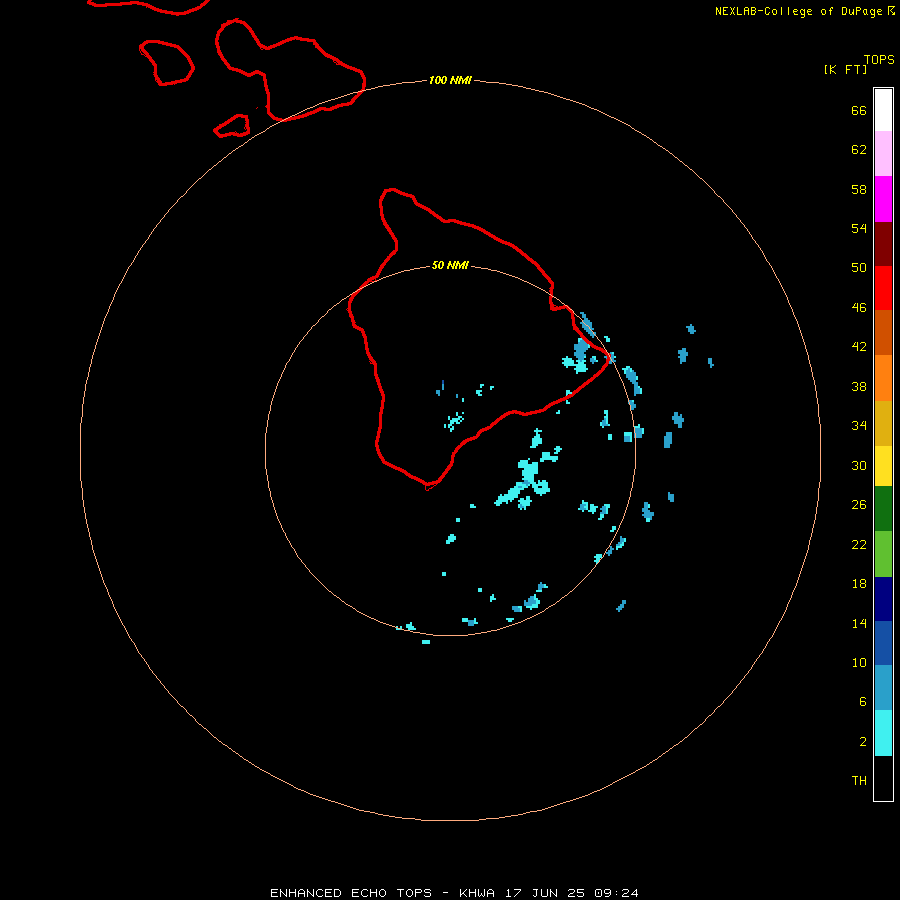Click the "TH" threshold label
This screenshot has width=900, height=900.
[859, 781]
